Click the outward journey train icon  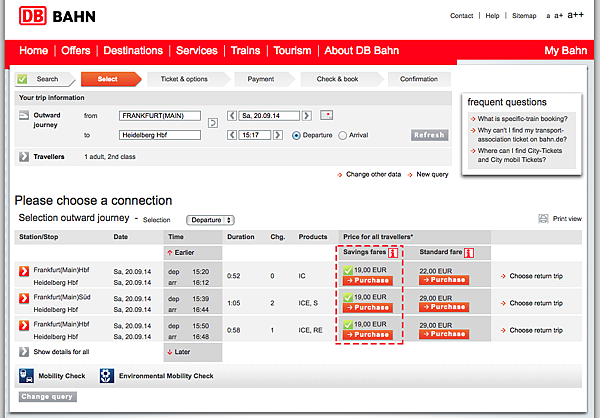click(24, 115)
